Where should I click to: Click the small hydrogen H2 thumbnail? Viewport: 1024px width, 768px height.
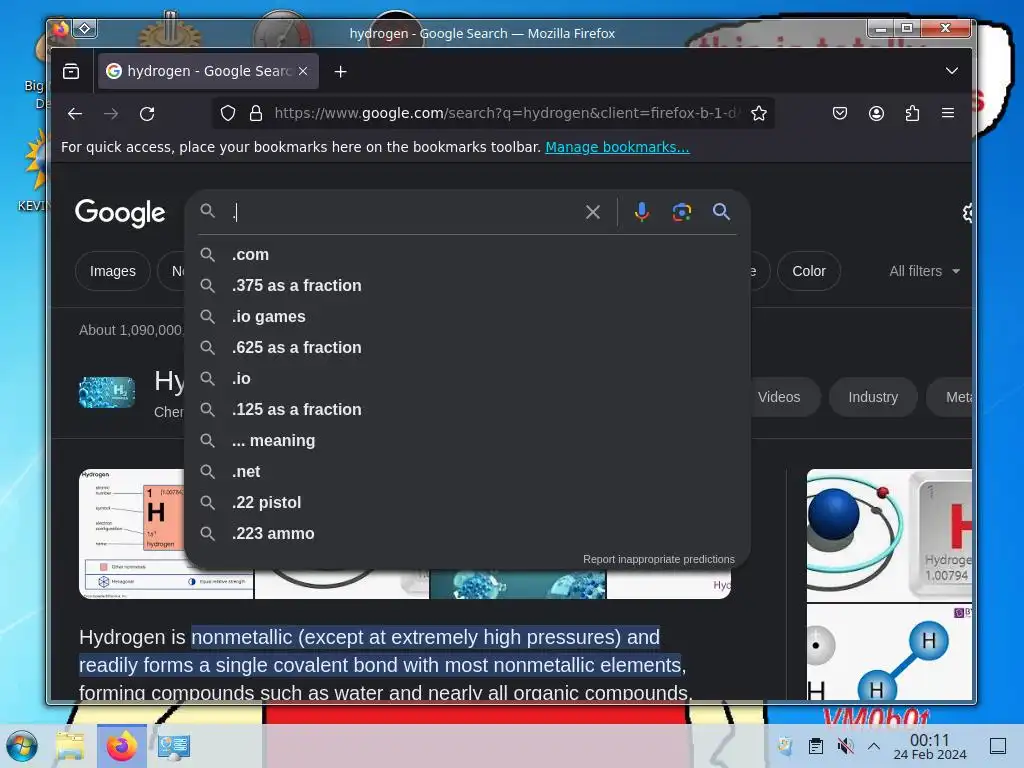tap(106, 392)
